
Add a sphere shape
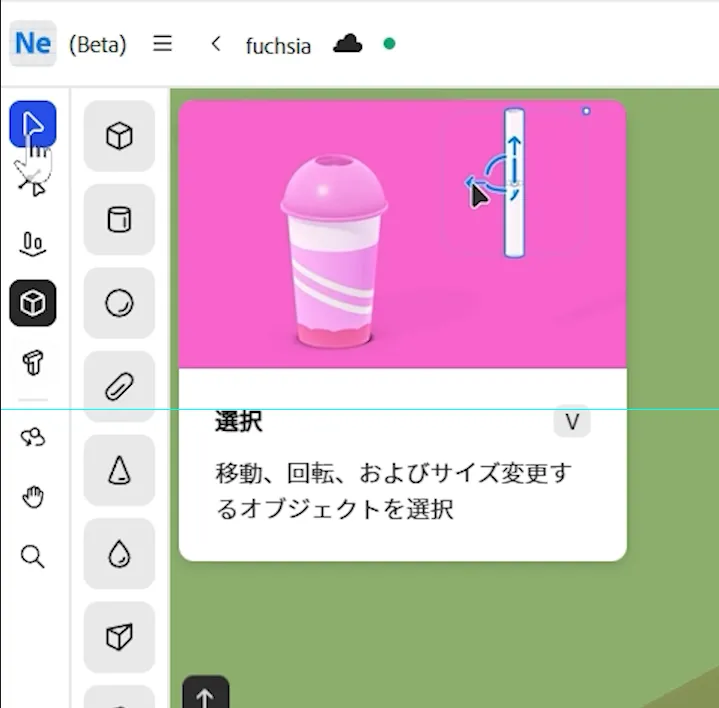(x=119, y=303)
